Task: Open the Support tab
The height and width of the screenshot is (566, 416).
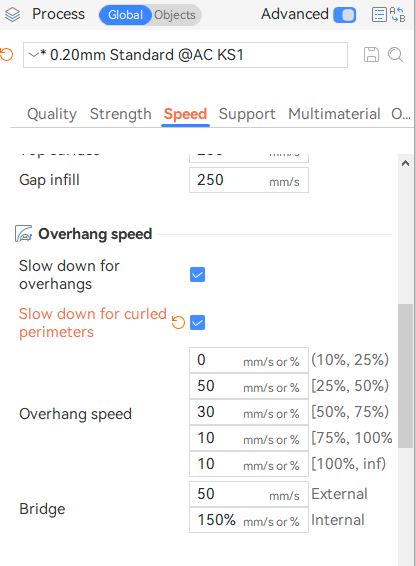Action: [x=247, y=114]
